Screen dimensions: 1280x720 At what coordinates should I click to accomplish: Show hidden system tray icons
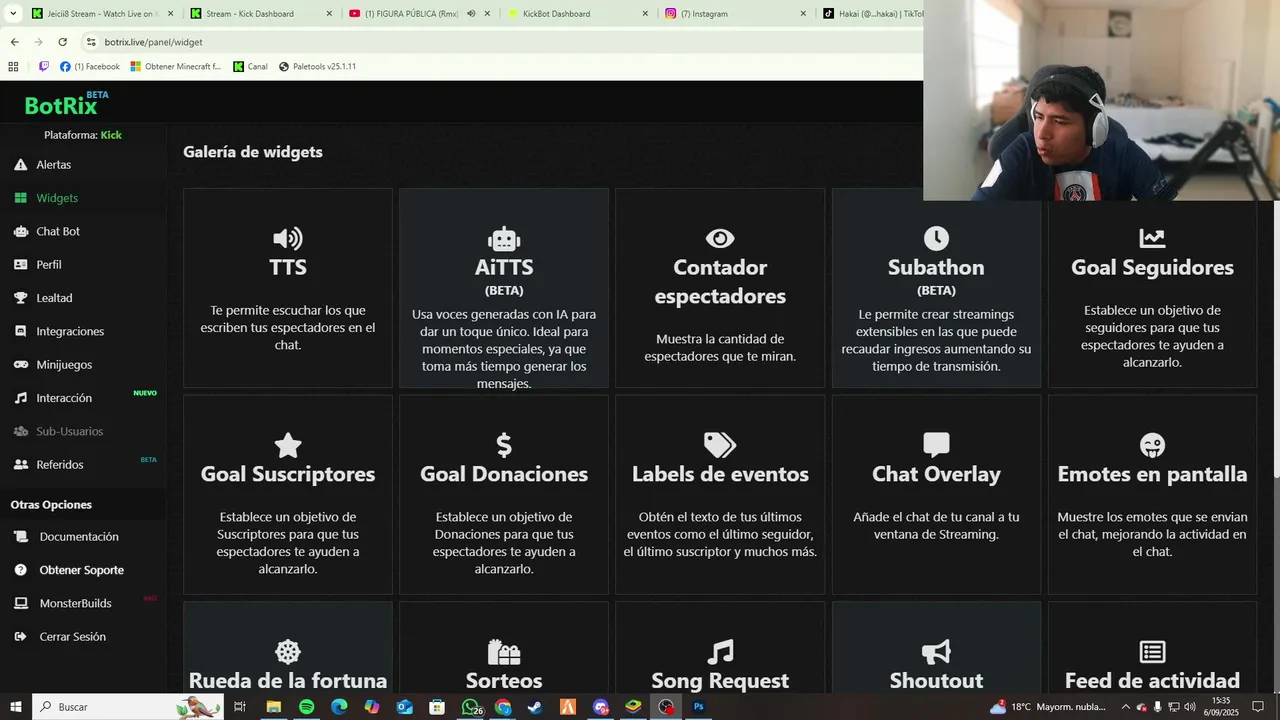[x=1126, y=707]
